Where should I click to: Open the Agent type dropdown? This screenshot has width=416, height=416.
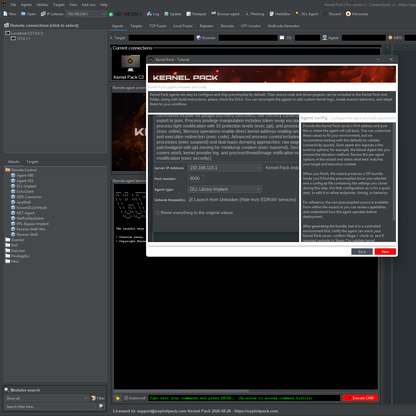pos(225,189)
